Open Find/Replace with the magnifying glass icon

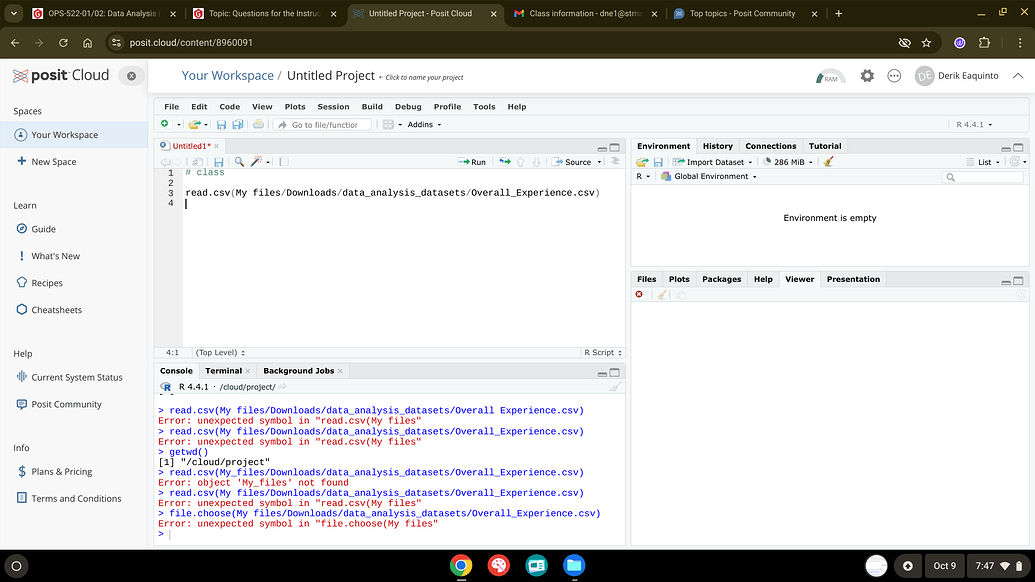point(241,161)
